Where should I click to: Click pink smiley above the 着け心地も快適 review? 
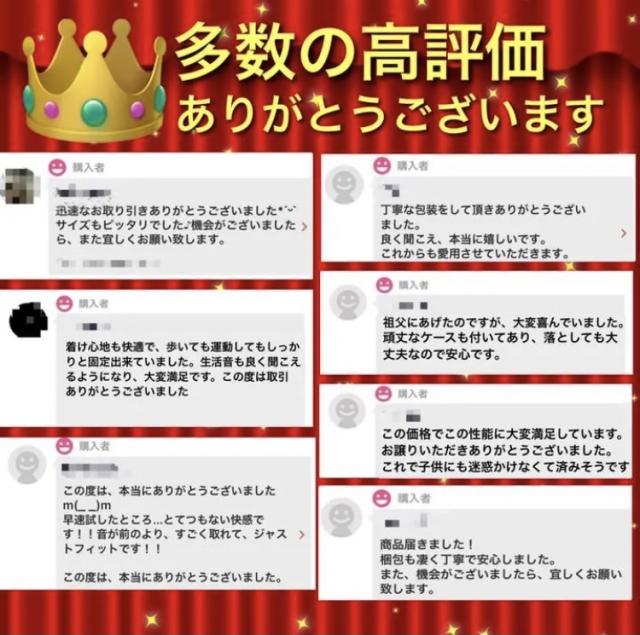pos(64,304)
